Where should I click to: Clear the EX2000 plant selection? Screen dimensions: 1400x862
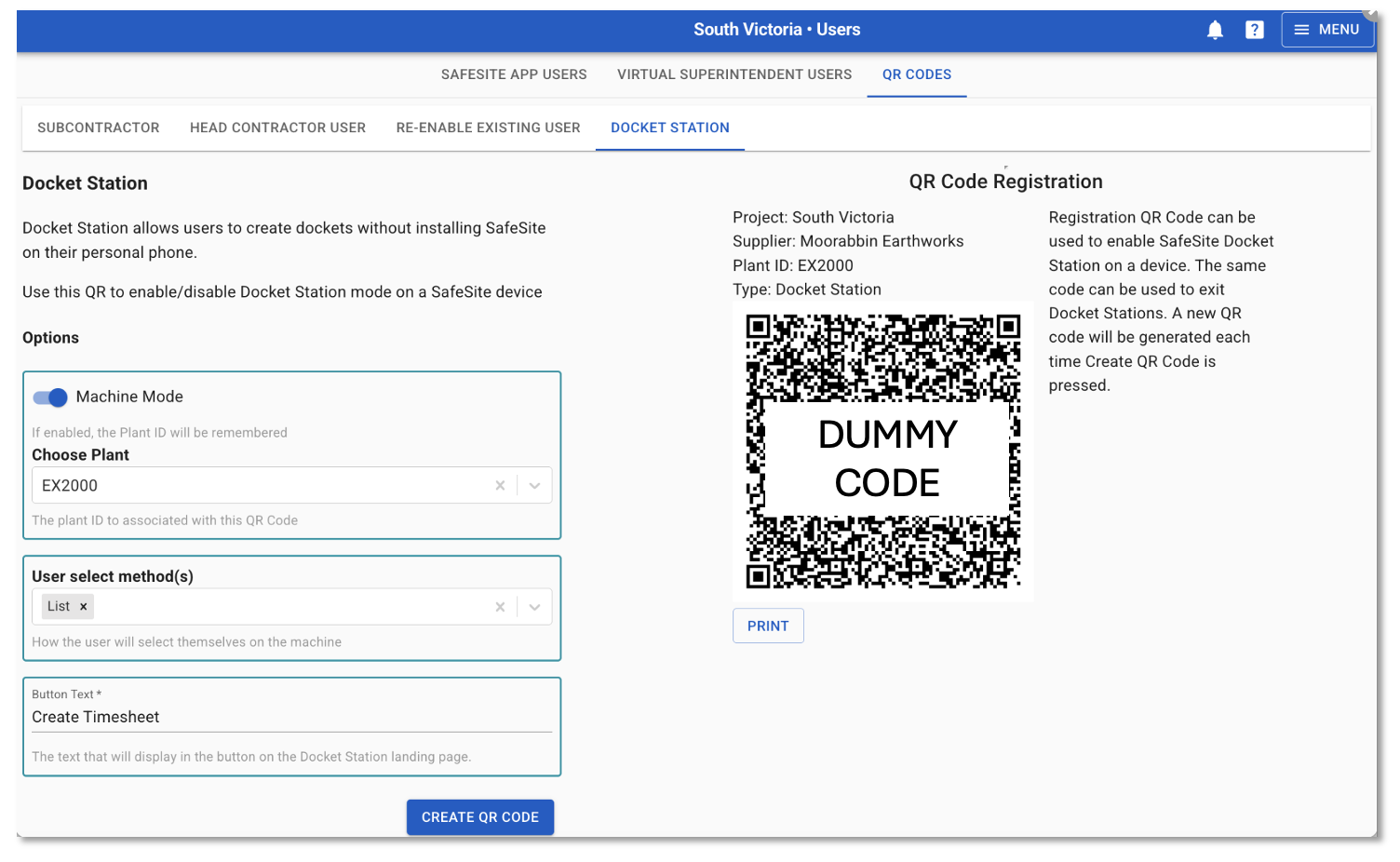(500, 485)
